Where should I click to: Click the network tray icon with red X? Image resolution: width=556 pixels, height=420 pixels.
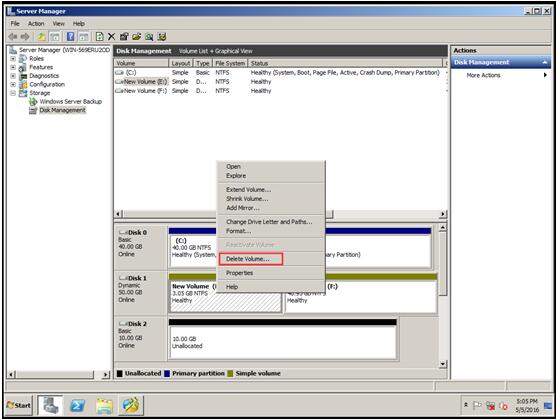[490, 405]
